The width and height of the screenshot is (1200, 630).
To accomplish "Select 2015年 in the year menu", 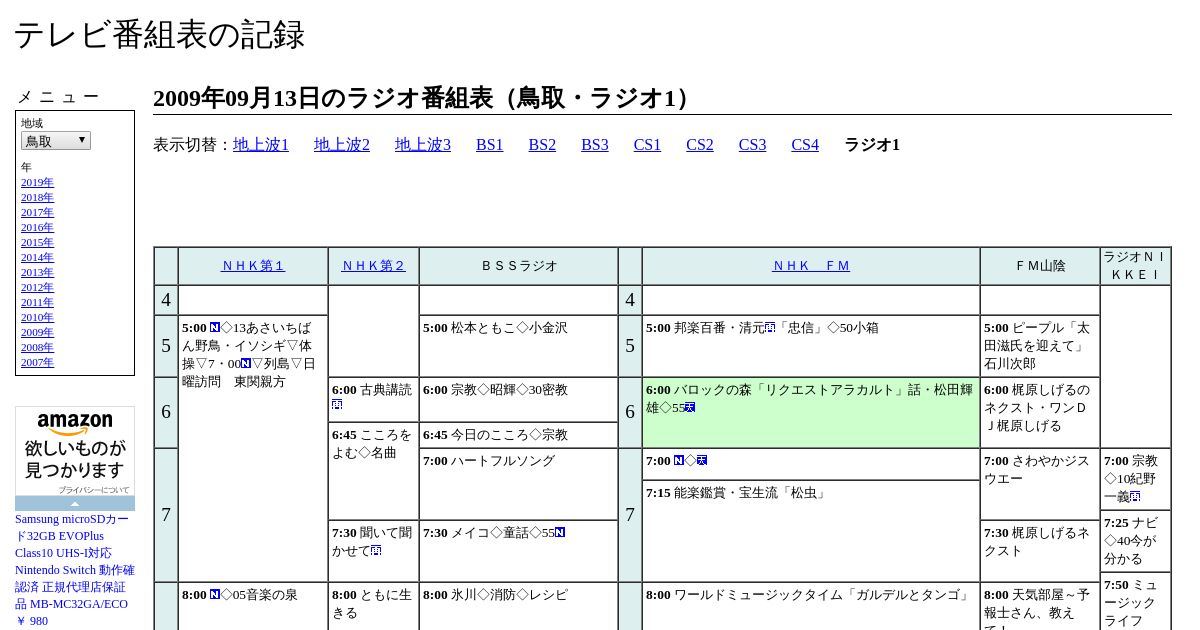I will click(x=37, y=243).
